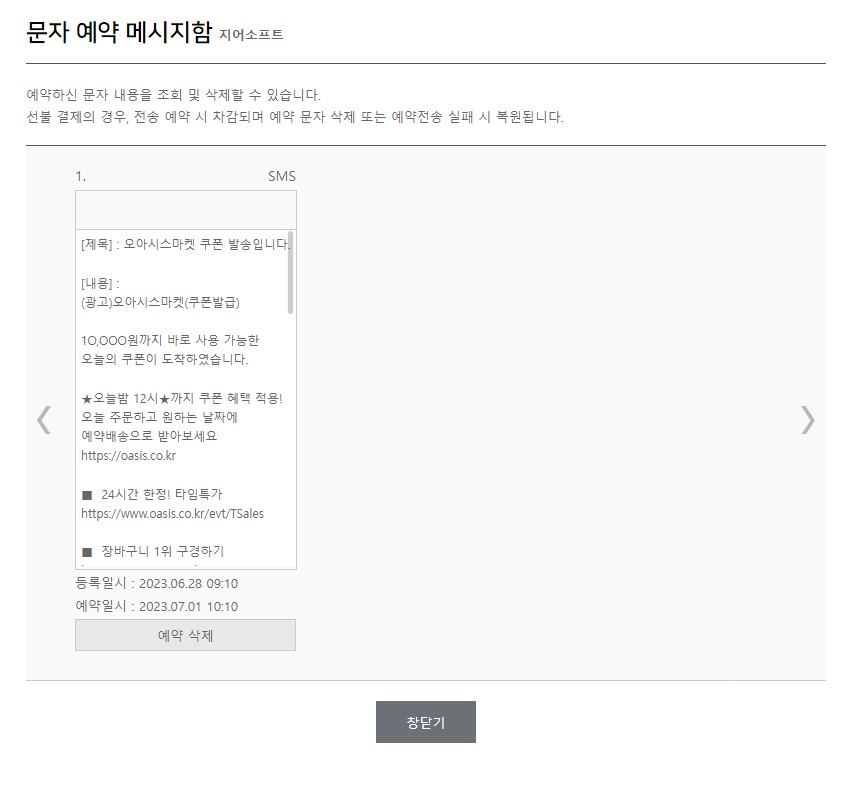Click the 장바구니 1위 구경하기 line

(x=153, y=552)
